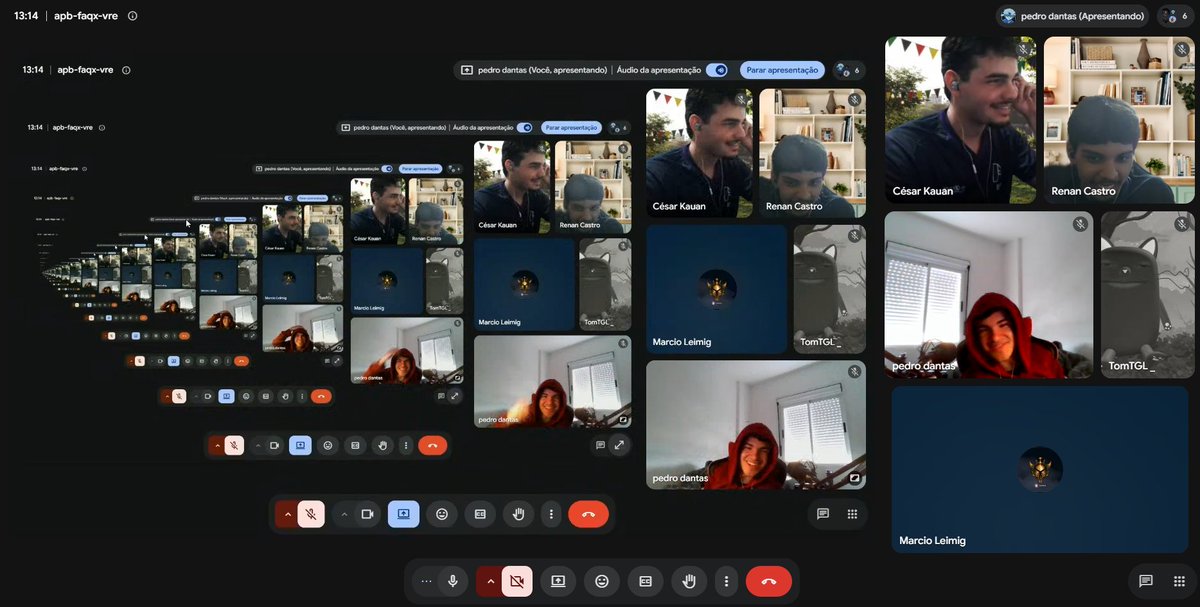Open chat panel icon at bottom-right corner
This screenshot has height=607, width=1200.
[x=1146, y=581]
